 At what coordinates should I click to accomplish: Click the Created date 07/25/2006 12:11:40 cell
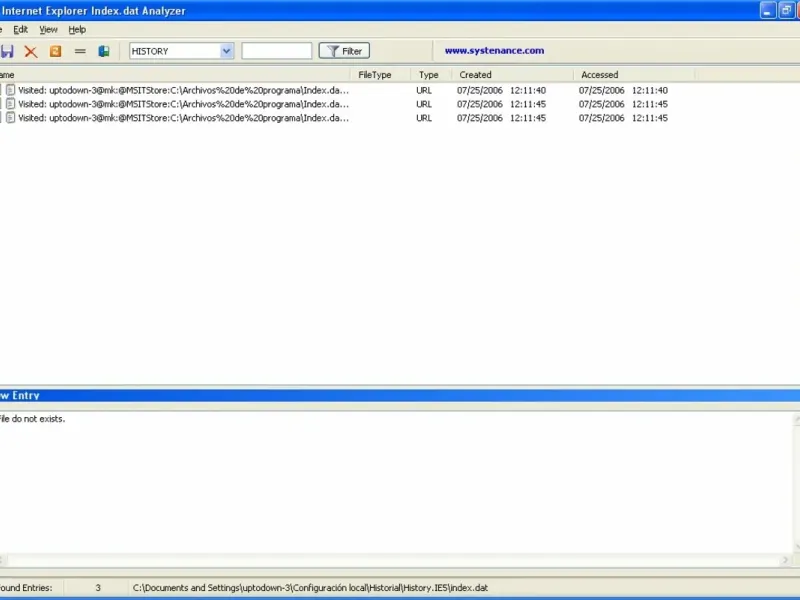click(x=502, y=90)
